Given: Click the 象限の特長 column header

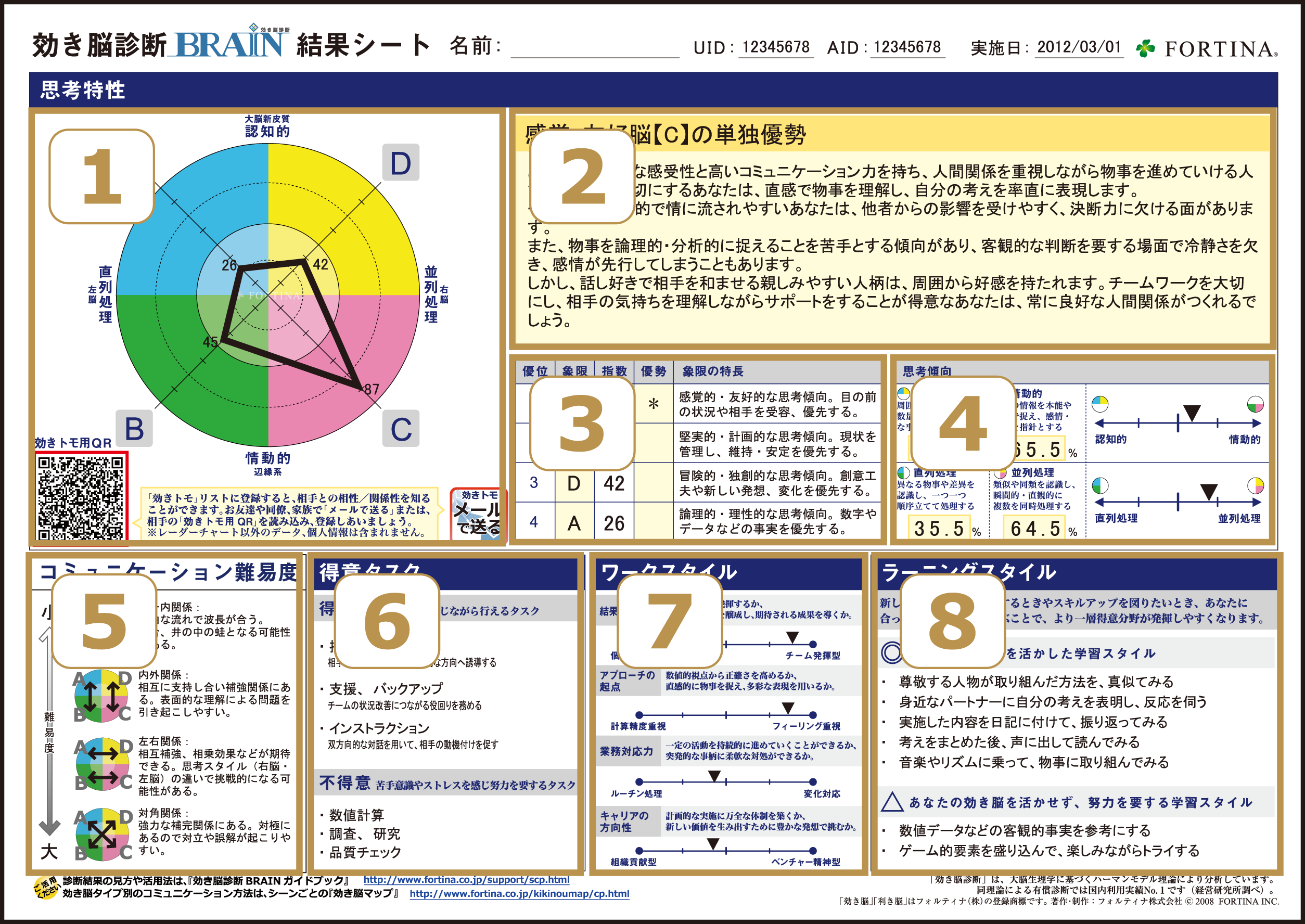Looking at the screenshot, I should tap(713, 371).
